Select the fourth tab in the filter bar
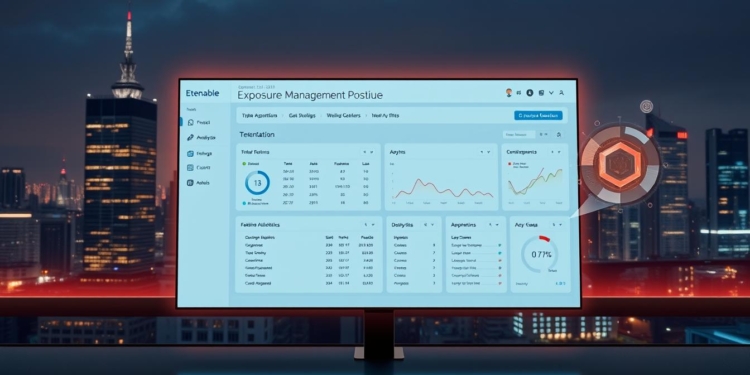This screenshot has height=375, width=750. coord(385,115)
